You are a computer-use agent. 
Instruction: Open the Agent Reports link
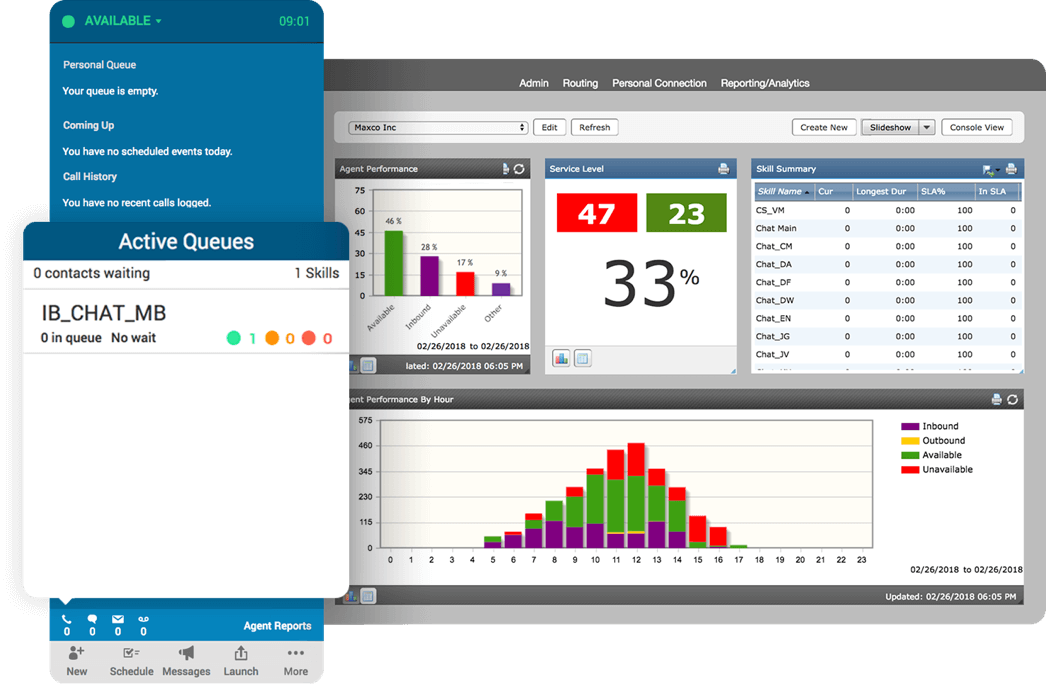pos(277,626)
